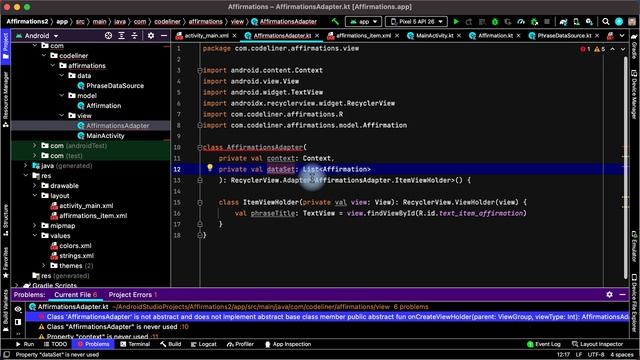Click the quick-fix lightbulb on line 12
Screen dimensions: 640x360
(210, 168)
